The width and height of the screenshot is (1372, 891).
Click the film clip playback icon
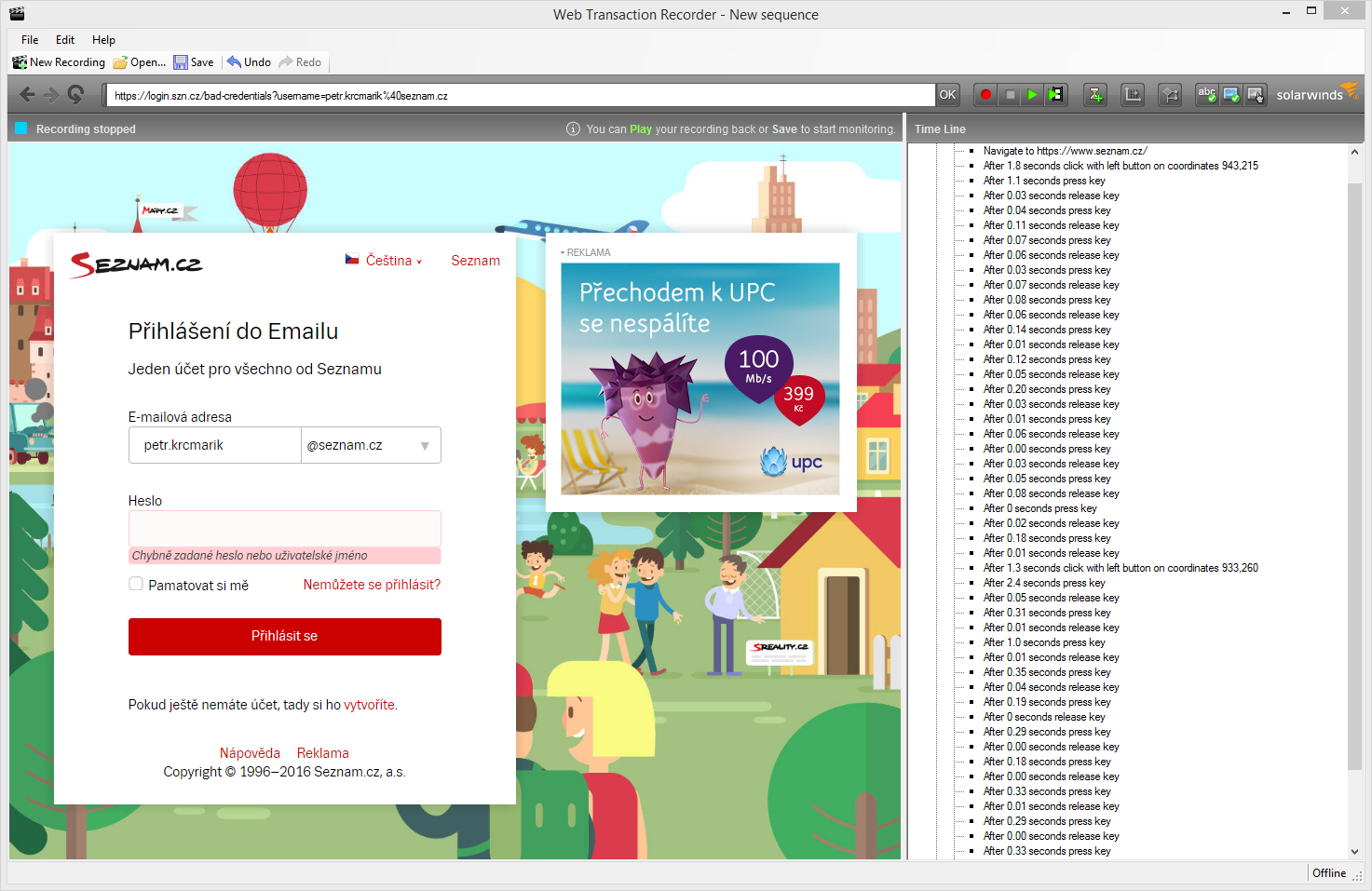click(1057, 94)
